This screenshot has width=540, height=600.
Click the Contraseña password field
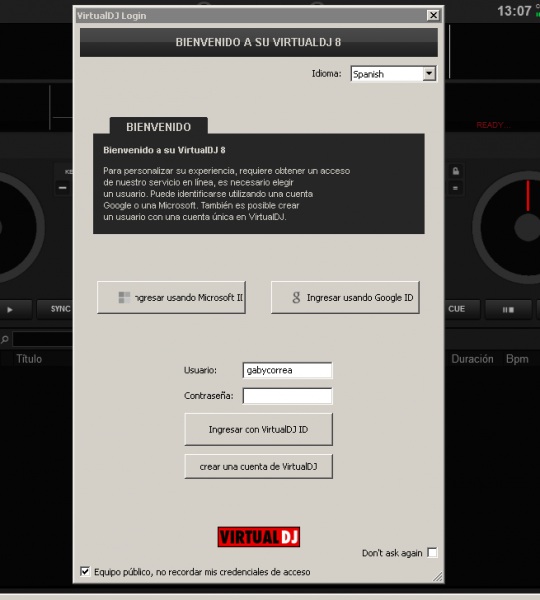pos(287,396)
